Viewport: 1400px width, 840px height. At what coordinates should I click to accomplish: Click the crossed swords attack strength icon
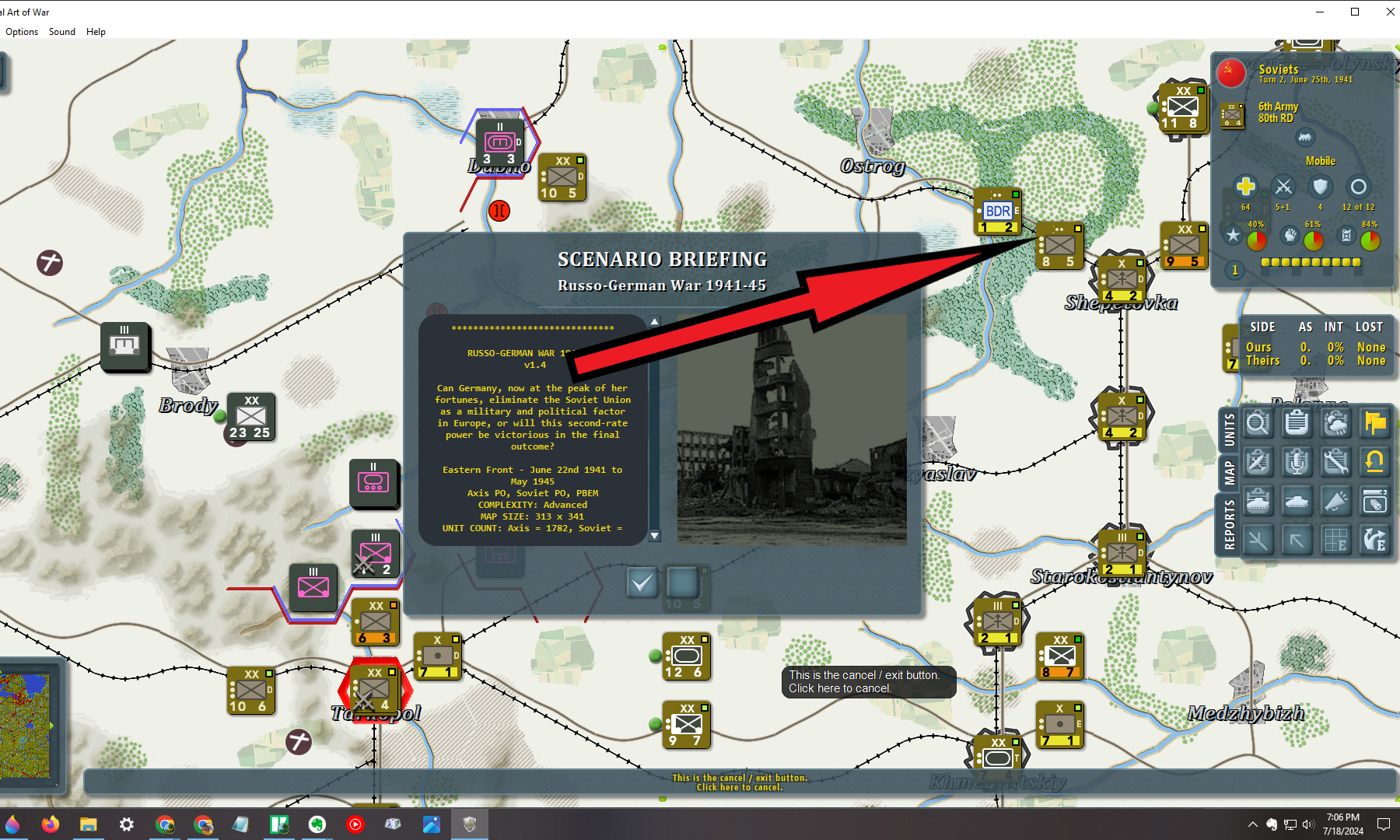click(1283, 187)
